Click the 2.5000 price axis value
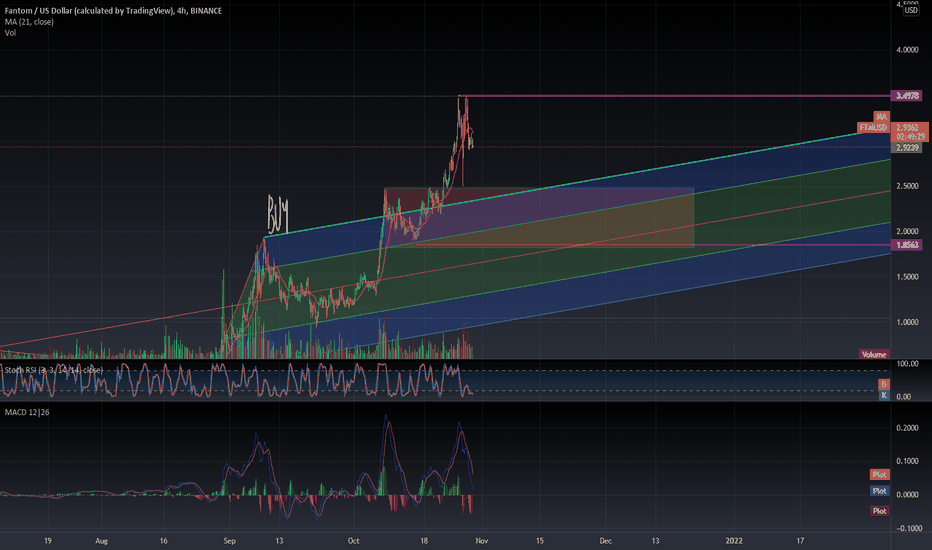 (907, 186)
